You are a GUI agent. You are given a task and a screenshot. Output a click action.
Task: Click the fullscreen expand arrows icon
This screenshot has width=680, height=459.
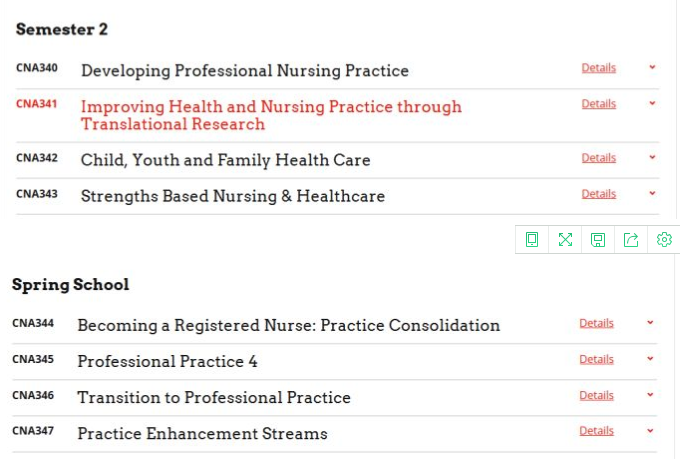click(565, 239)
